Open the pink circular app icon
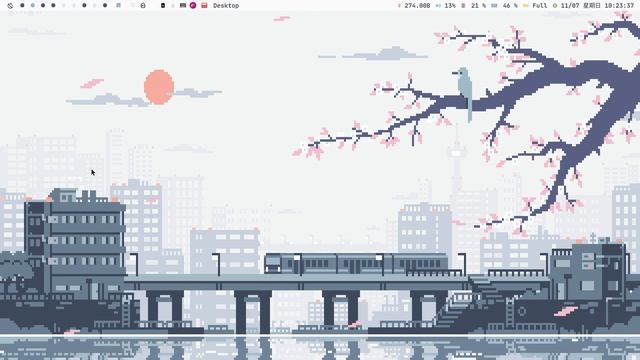 click(193, 6)
